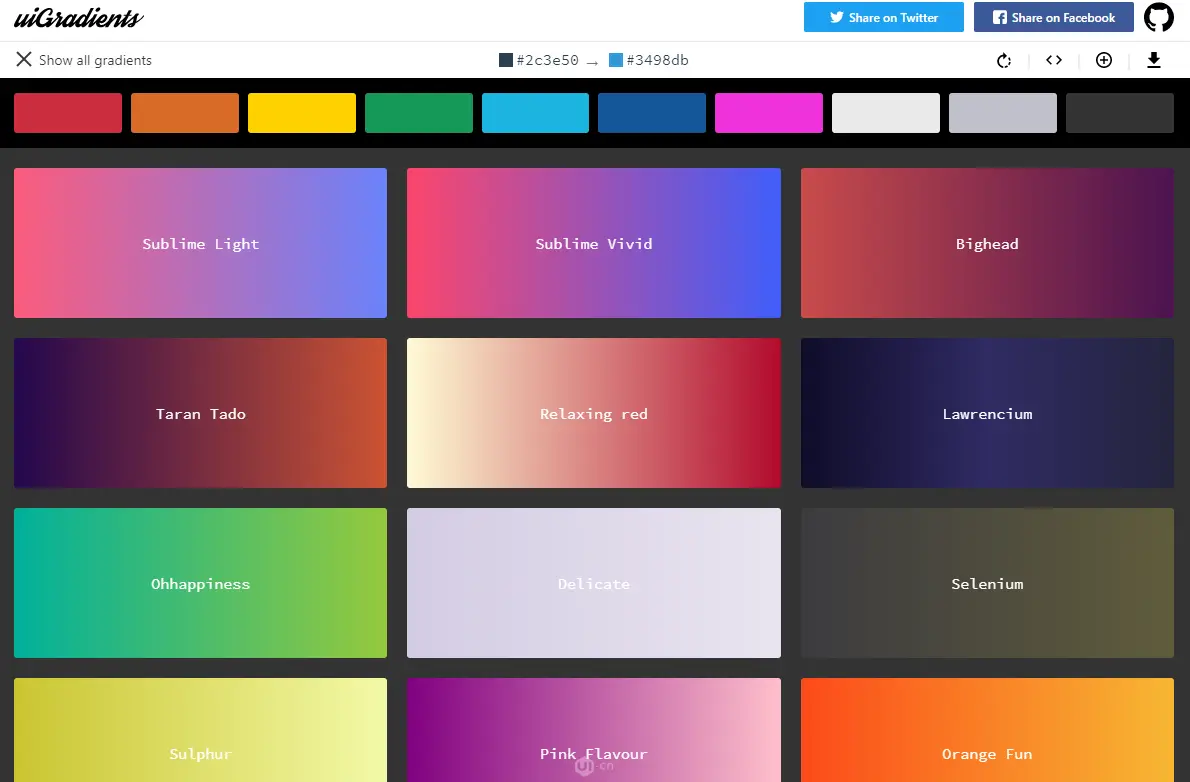Click Show all gradients link
Image resolution: width=1190 pixels, height=782 pixels.
pos(95,60)
